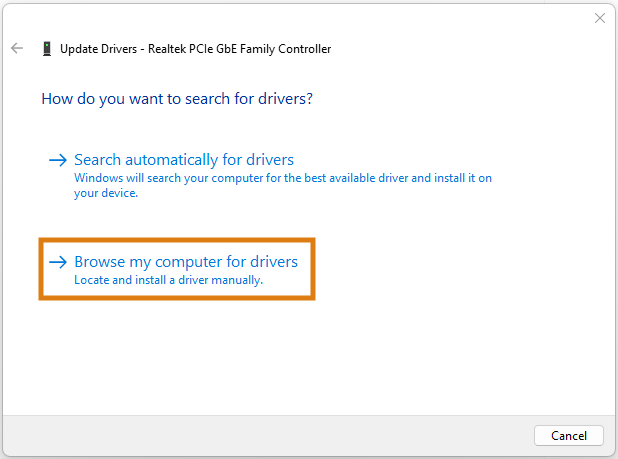This screenshot has width=618, height=459.
Task: Click the 'your device.' description line
Action: [x=106, y=193]
